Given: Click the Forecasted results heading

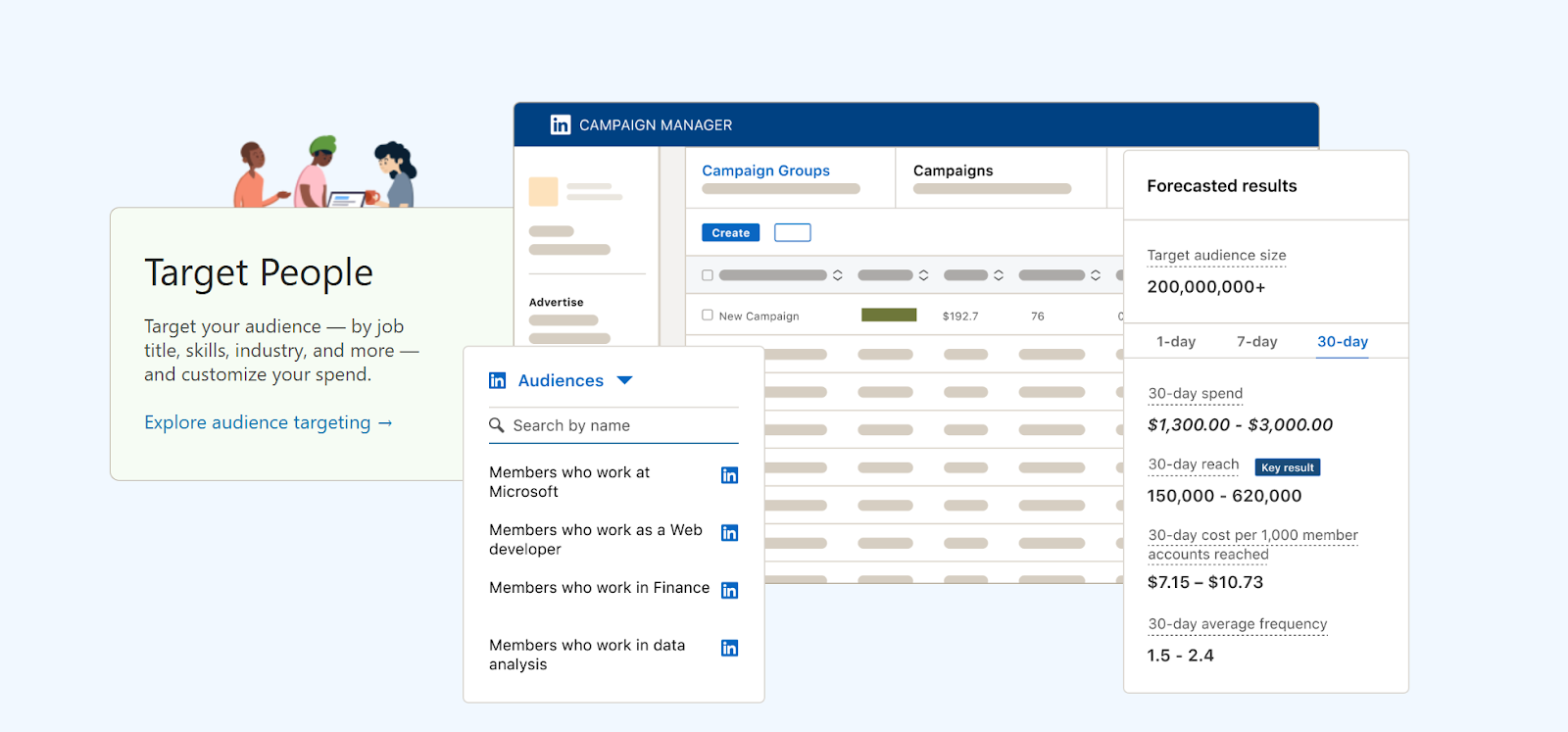Looking at the screenshot, I should (1221, 186).
